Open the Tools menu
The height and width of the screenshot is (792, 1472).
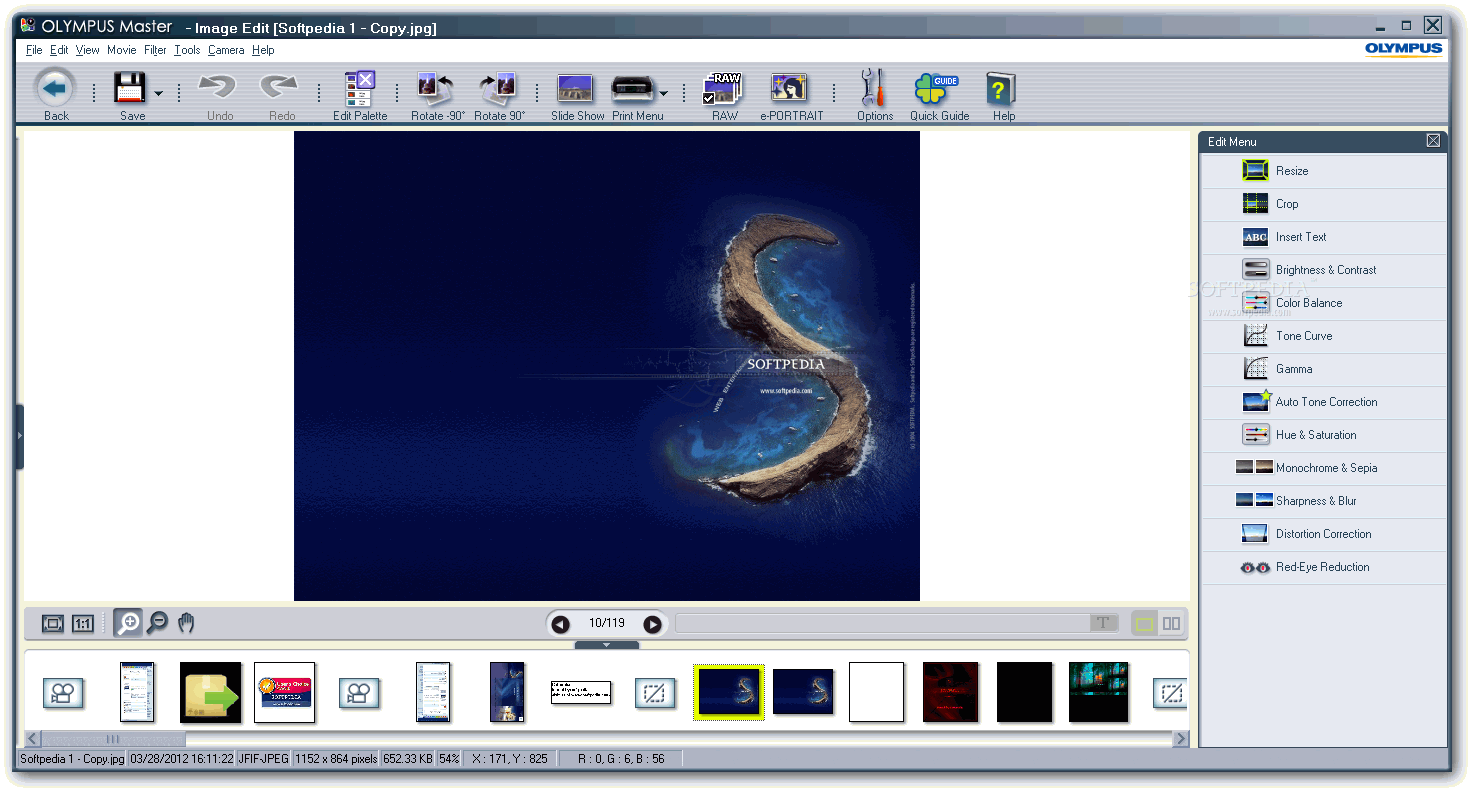click(187, 50)
